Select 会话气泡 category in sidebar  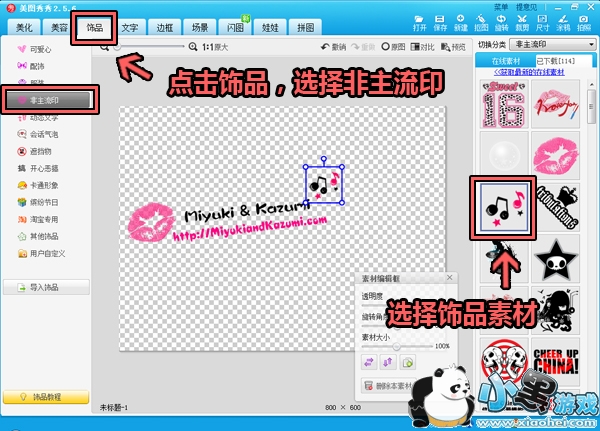[x=38, y=134]
